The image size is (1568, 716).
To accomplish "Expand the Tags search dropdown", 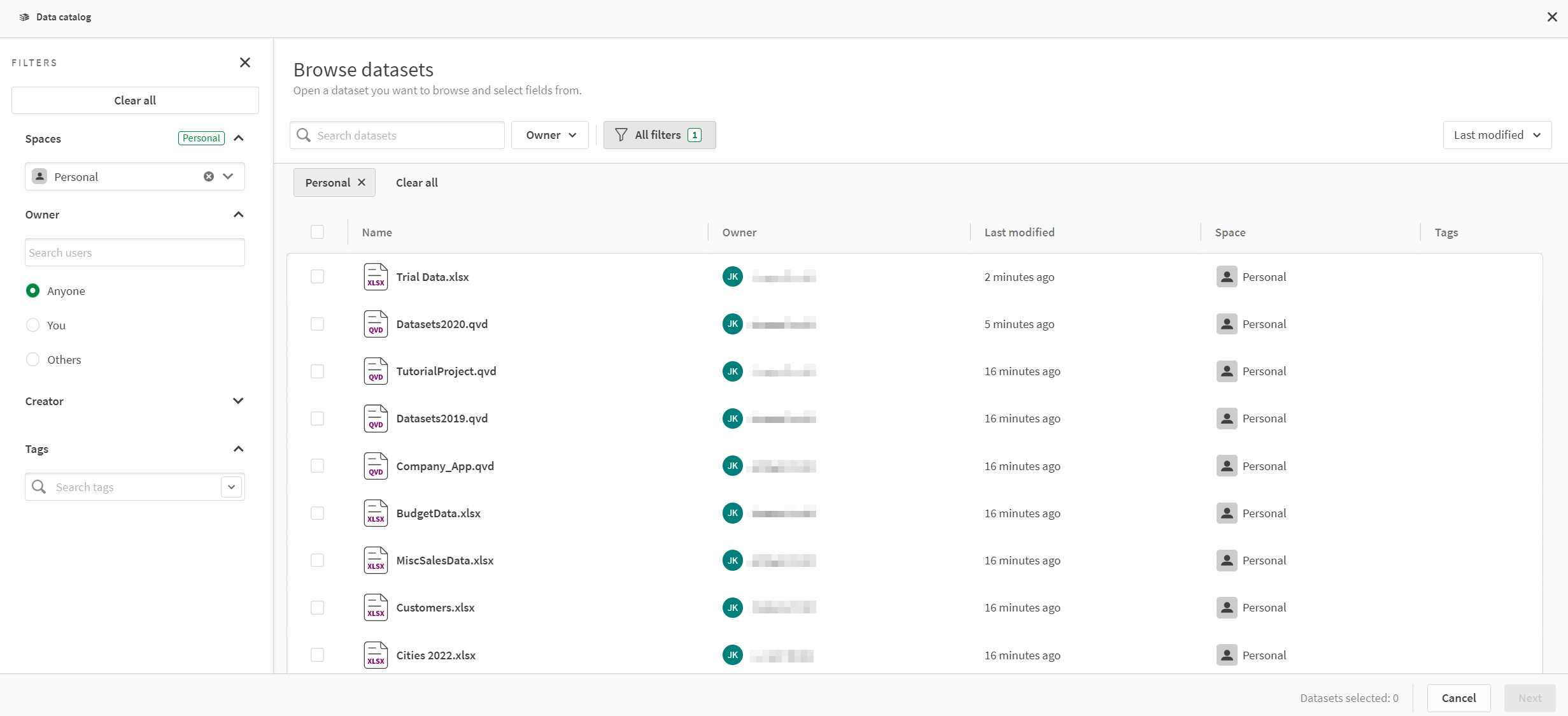I will tap(231, 487).
